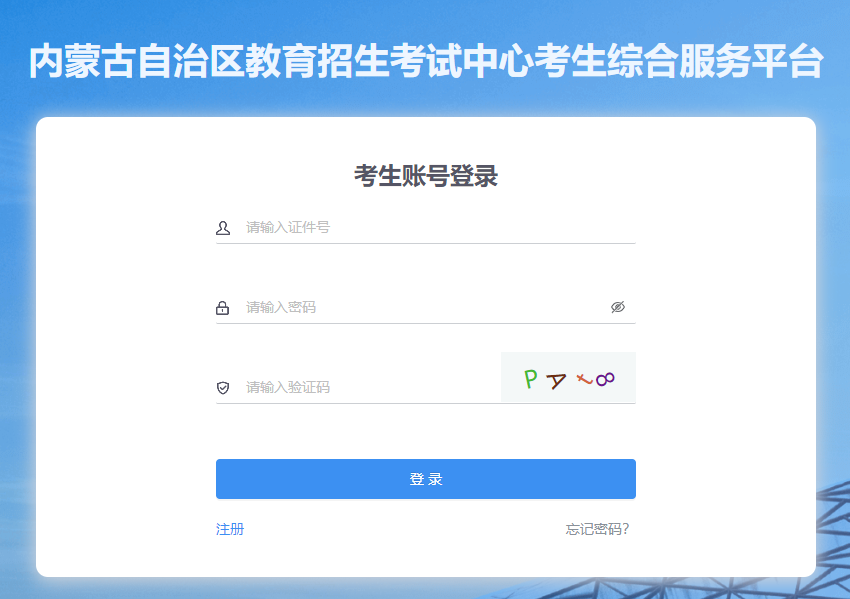Toggle password visibility with the eye icon
850x599 pixels.
618,307
